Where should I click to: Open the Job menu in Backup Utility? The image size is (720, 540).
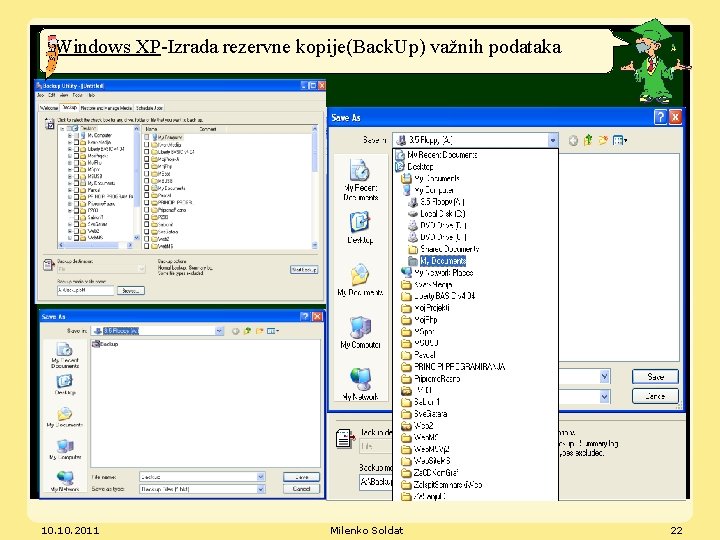pos(40,96)
